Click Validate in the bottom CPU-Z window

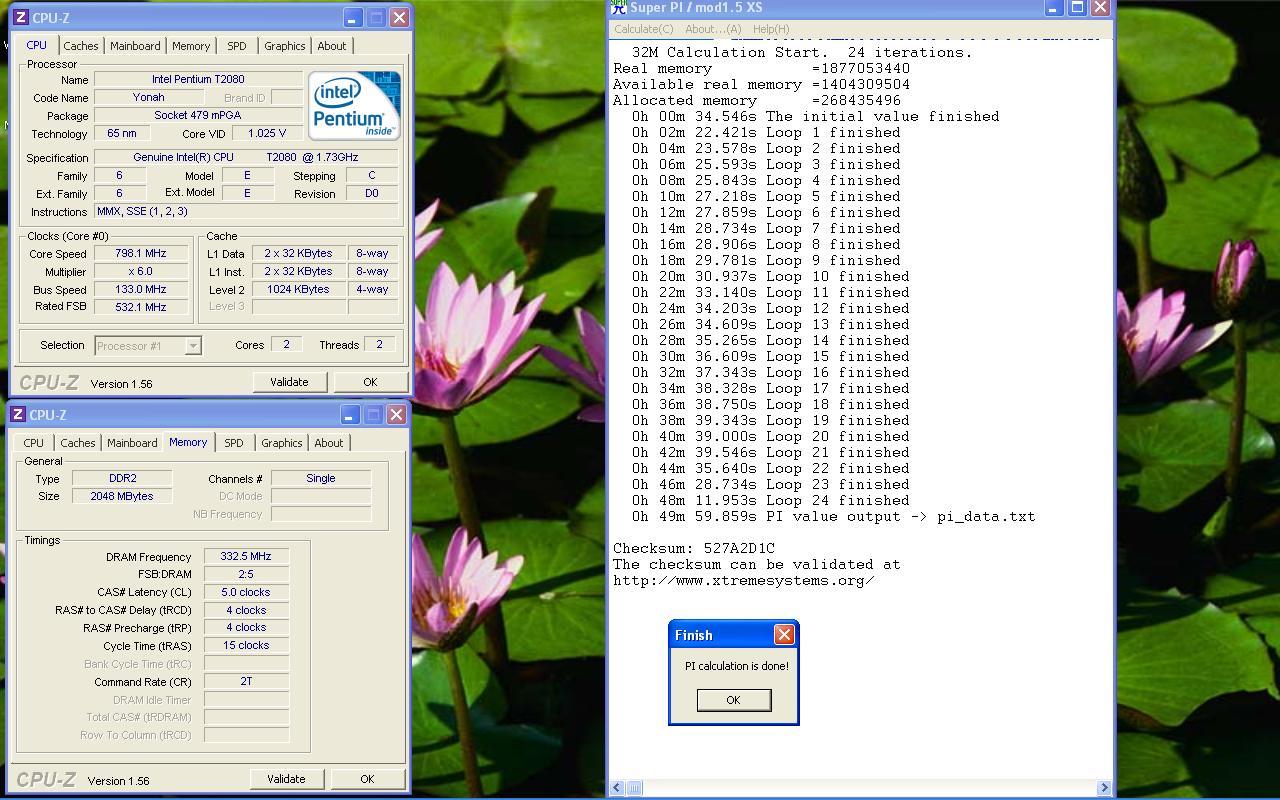coord(286,779)
